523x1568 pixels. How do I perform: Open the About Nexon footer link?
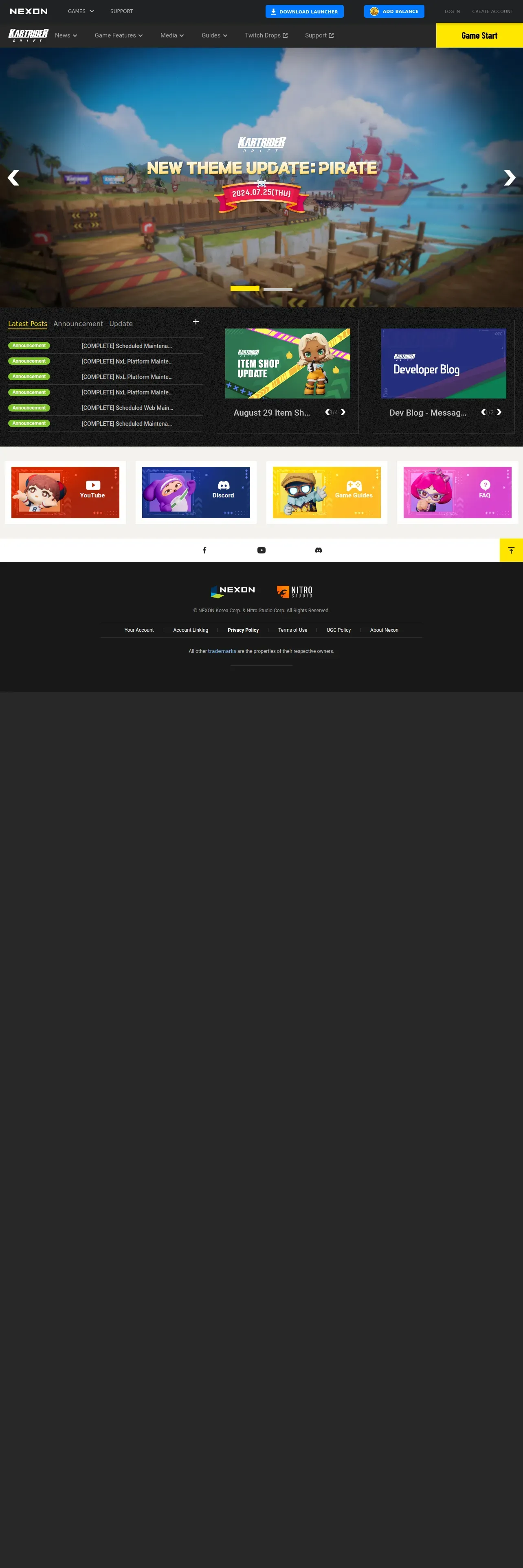pyautogui.click(x=384, y=630)
